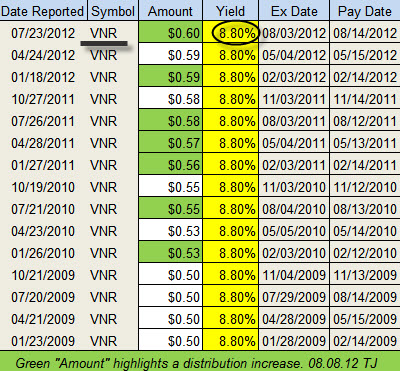Image resolution: width=400 pixels, height=371 pixels.
Task: Click the Symbol column header
Action: (x=113, y=11)
